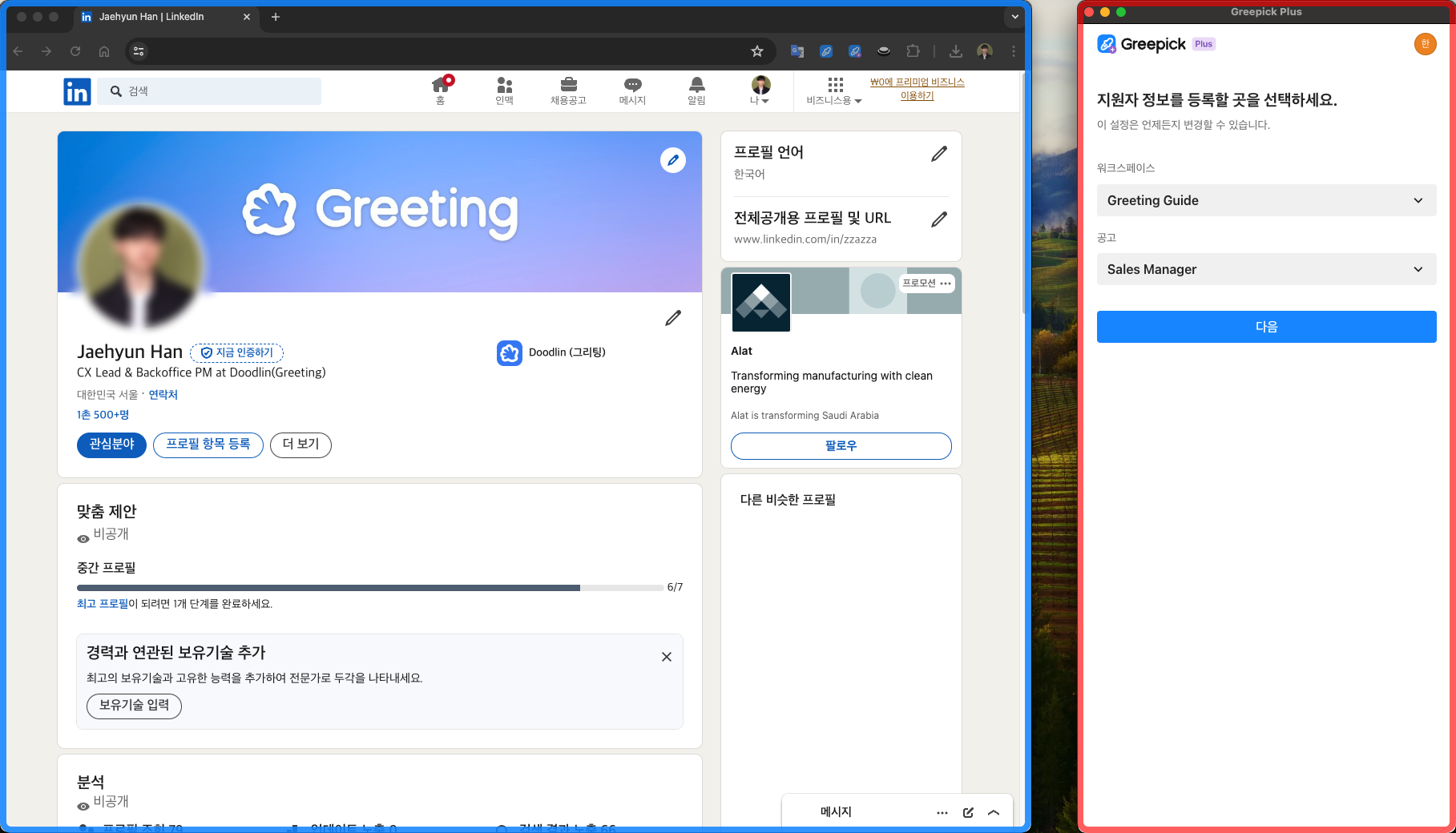This screenshot has width=1456, height=833.
Task: Expand the workspace dropdown showing Greeting Guide
Action: pos(1266,200)
